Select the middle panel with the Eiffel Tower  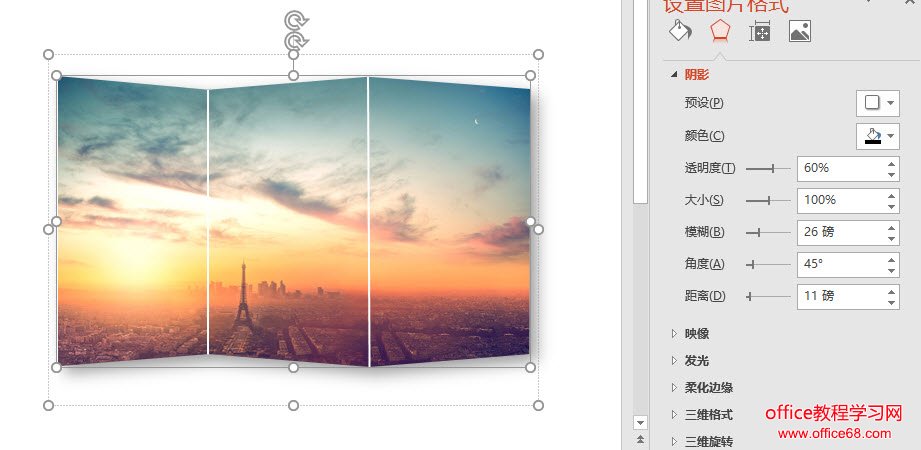[288, 222]
